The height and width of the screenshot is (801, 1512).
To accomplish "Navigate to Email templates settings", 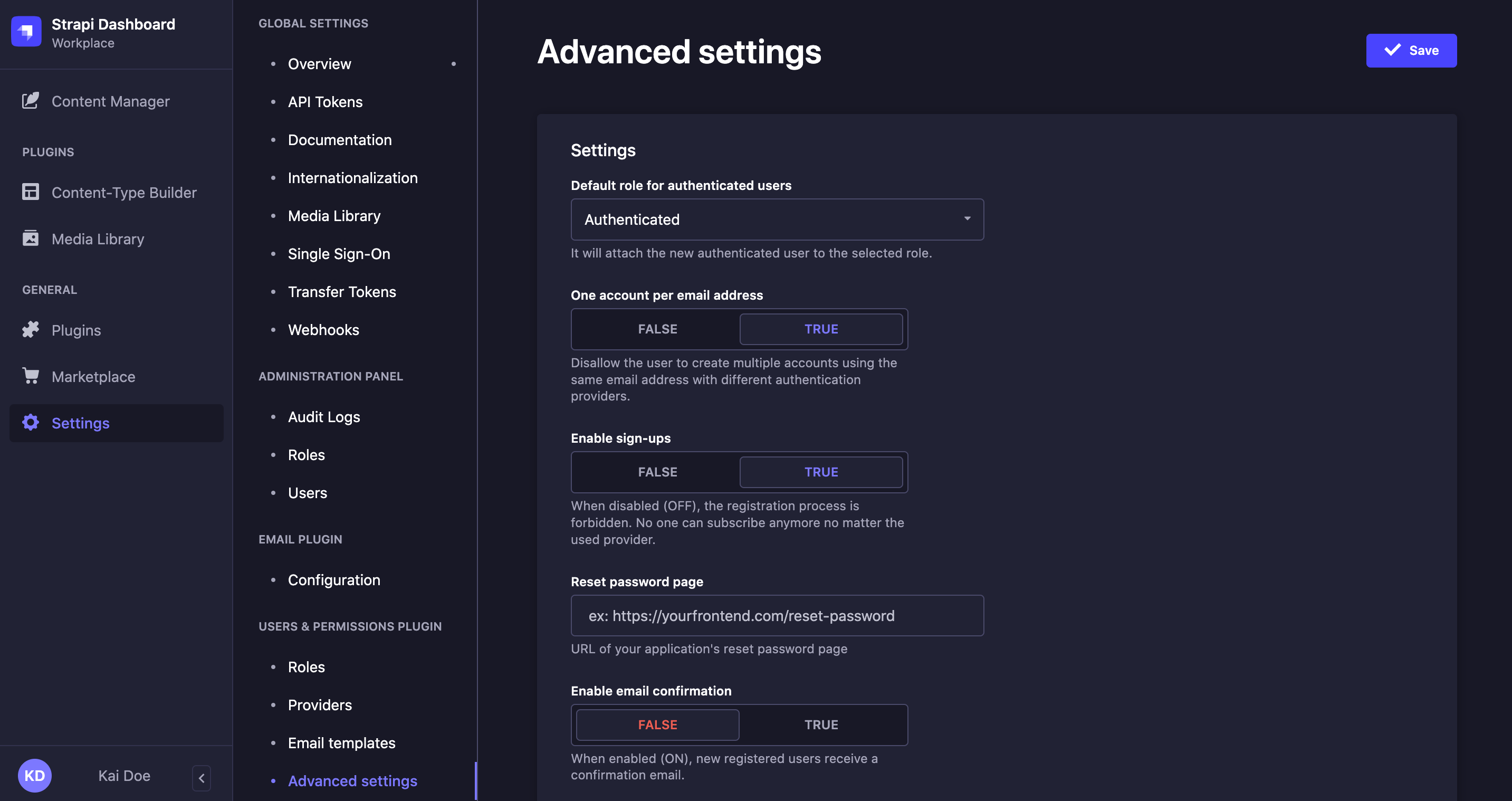I will click(341, 742).
